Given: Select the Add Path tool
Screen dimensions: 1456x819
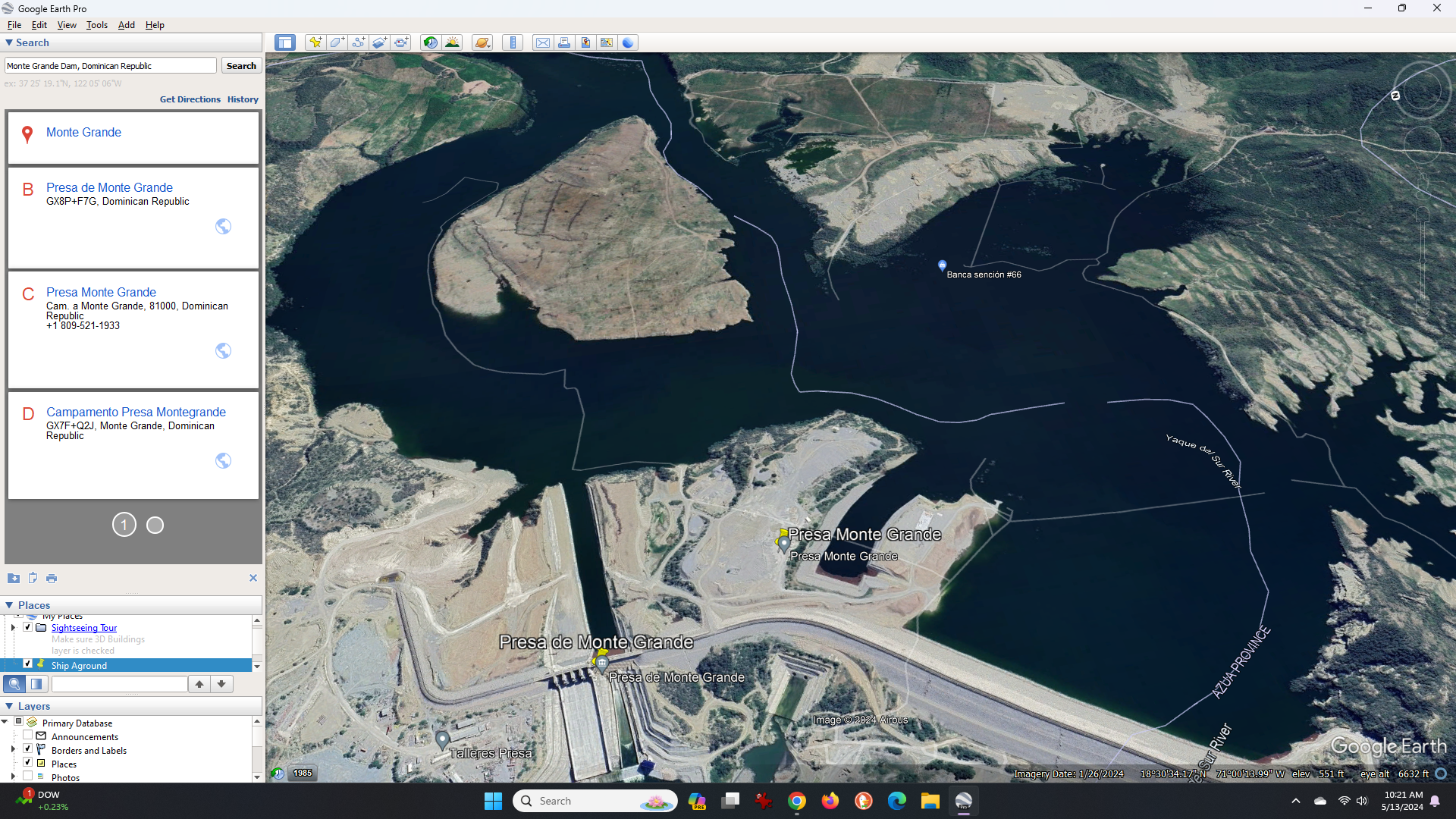Looking at the screenshot, I should (358, 42).
